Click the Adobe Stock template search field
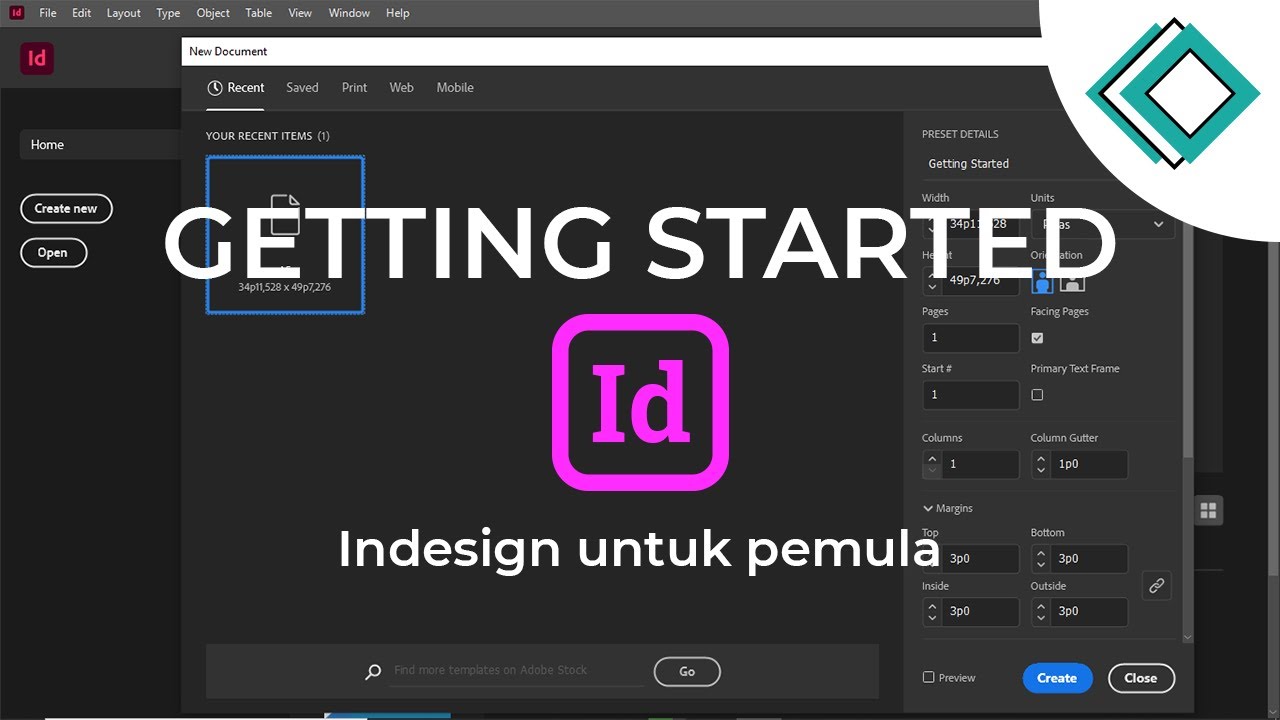Viewport: 1280px width, 720px height. [517, 670]
